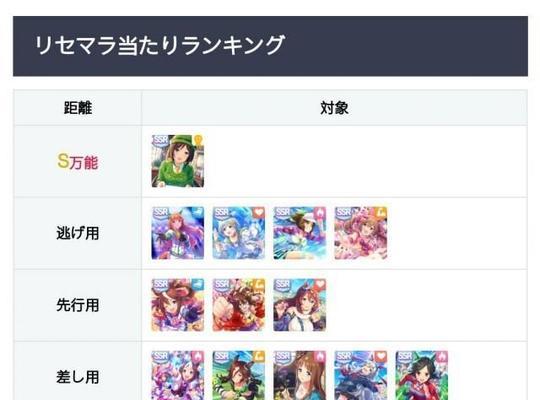Select the 先行用 category label
The width and height of the screenshot is (540, 400).
(x=78, y=305)
